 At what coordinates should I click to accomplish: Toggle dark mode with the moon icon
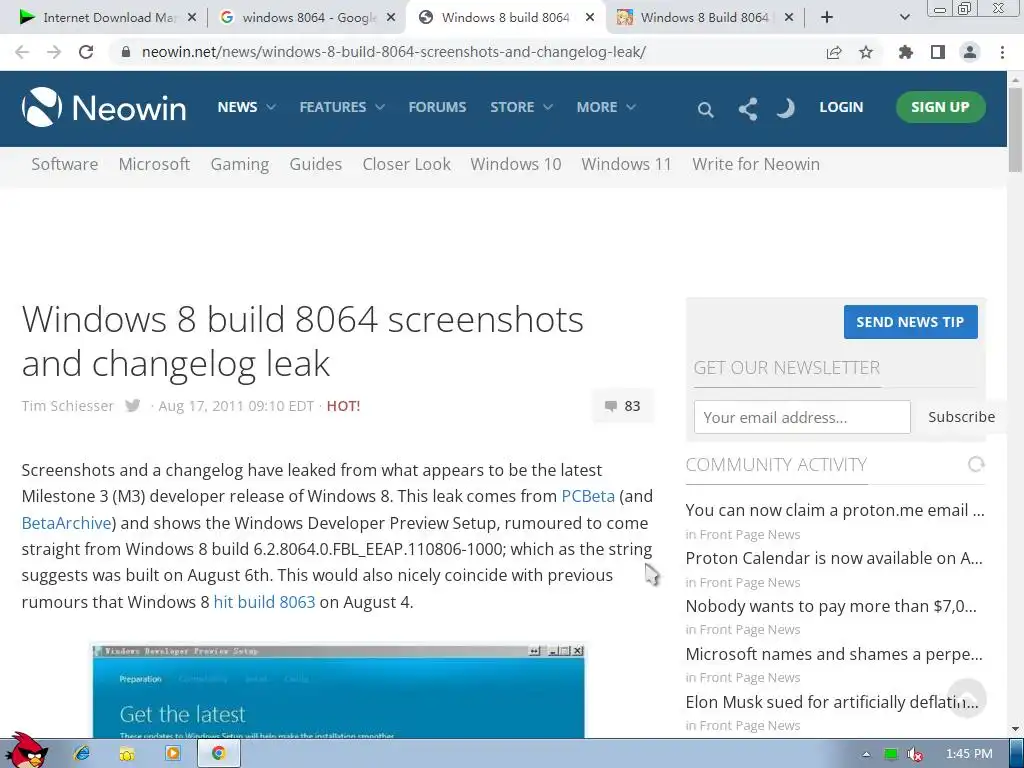pyautogui.click(x=786, y=108)
